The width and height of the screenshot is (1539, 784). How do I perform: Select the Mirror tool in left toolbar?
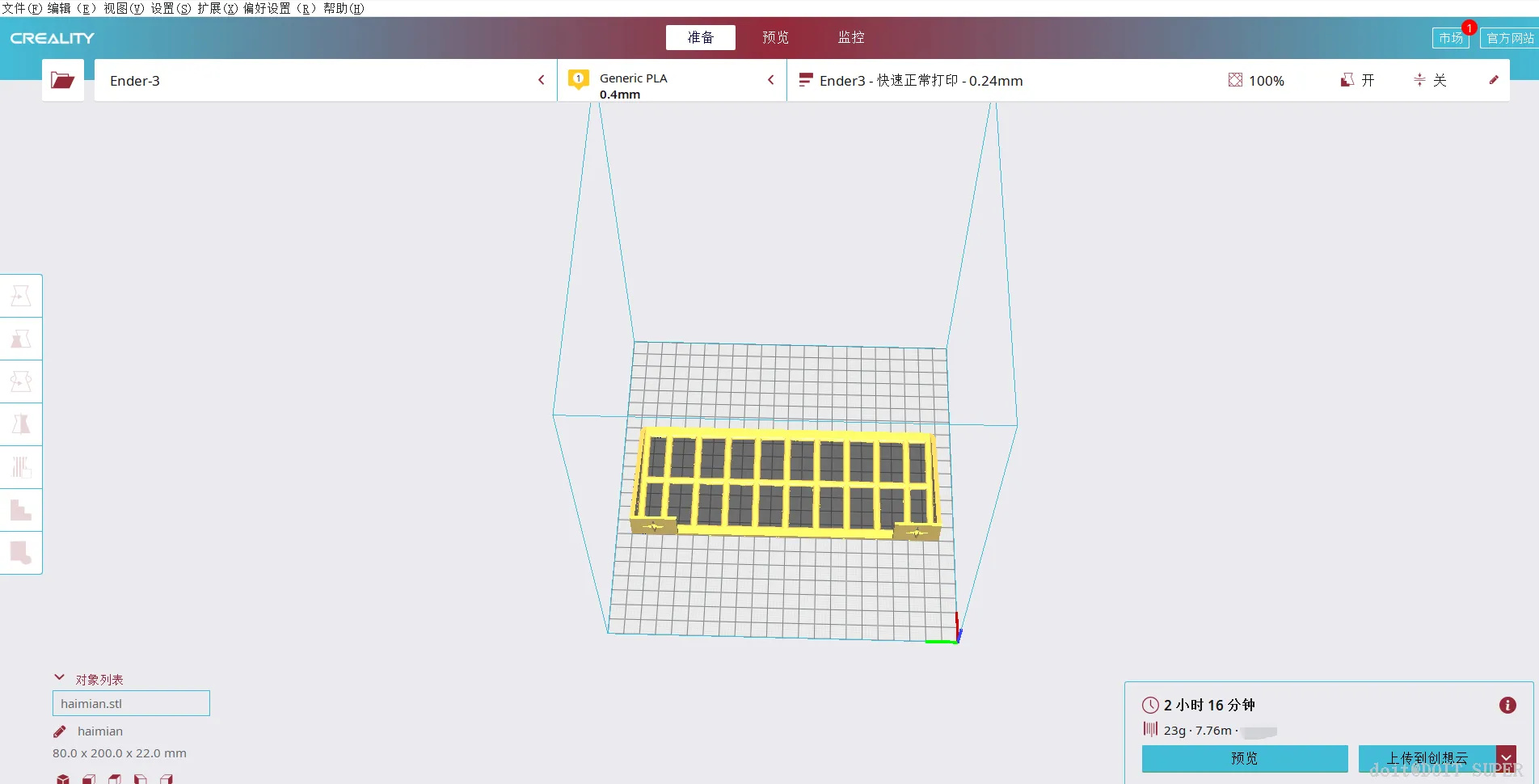(21, 424)
